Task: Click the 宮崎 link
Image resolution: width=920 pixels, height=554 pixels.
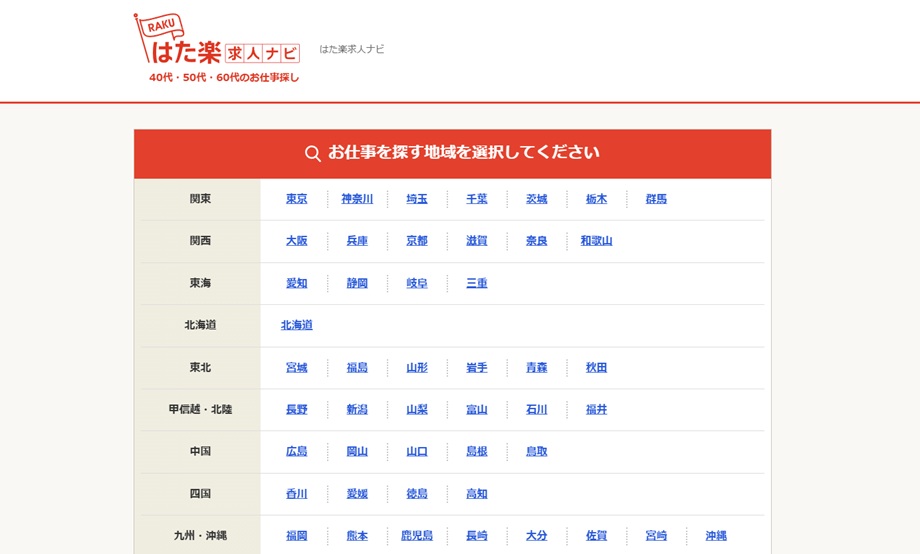Action: [657, 536]
